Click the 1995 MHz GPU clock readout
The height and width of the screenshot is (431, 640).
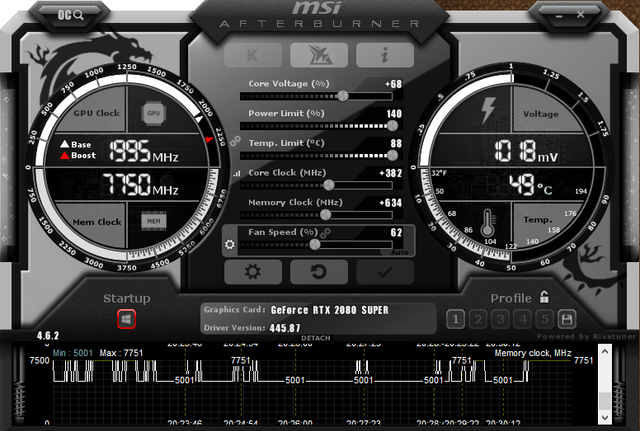[x=144, y=151]
